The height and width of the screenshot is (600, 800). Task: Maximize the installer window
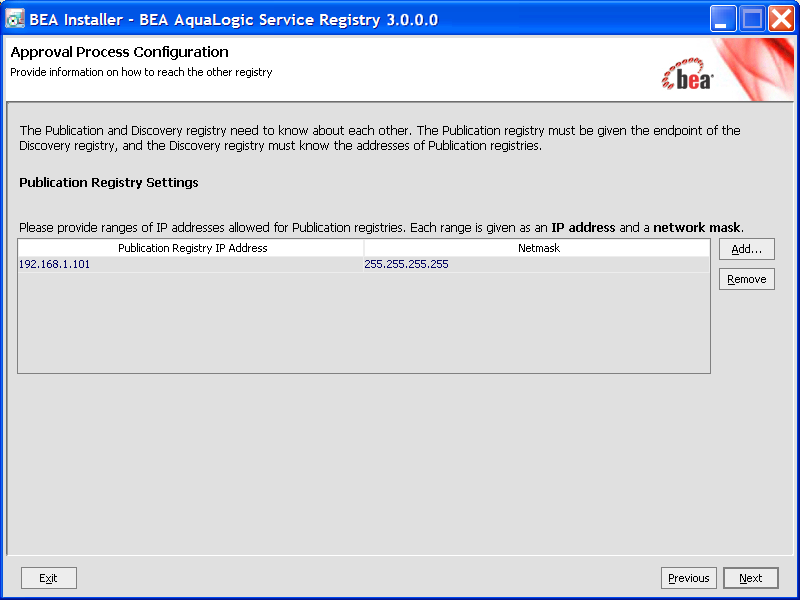752,19
